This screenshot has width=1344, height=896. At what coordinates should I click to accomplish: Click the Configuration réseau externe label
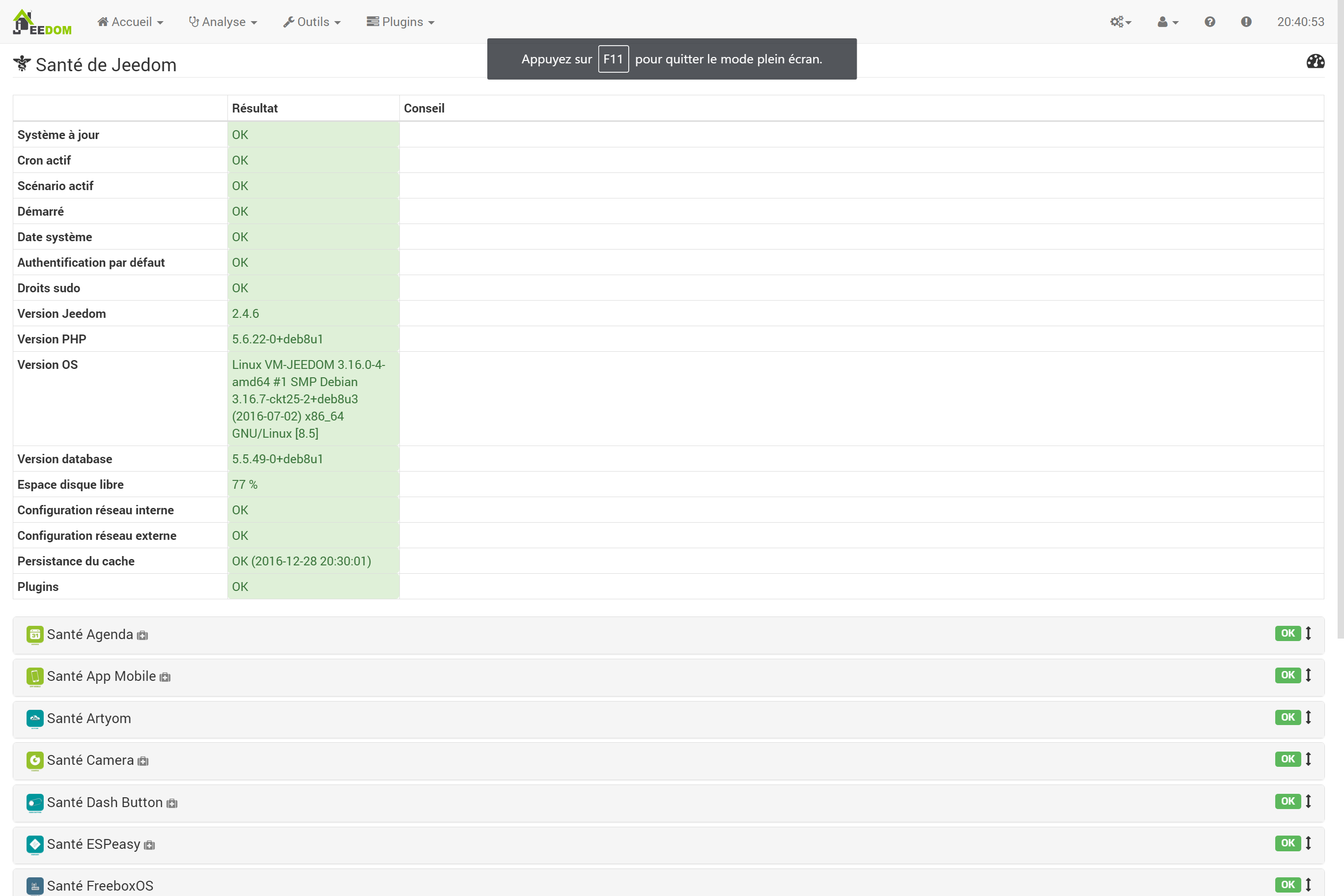point(97,535)
